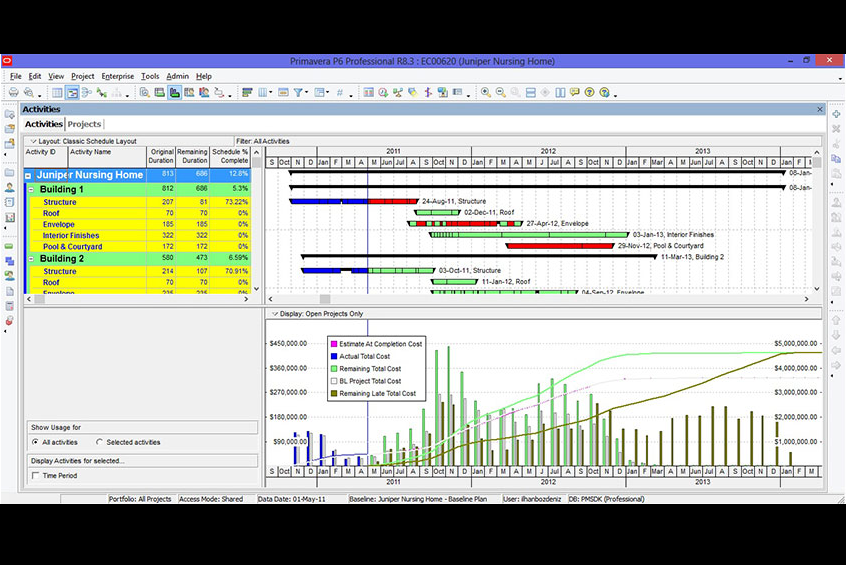Click the Actual Total Cost blue legend swatch
This screenshot has height=565, width=846.
(334, 356)
